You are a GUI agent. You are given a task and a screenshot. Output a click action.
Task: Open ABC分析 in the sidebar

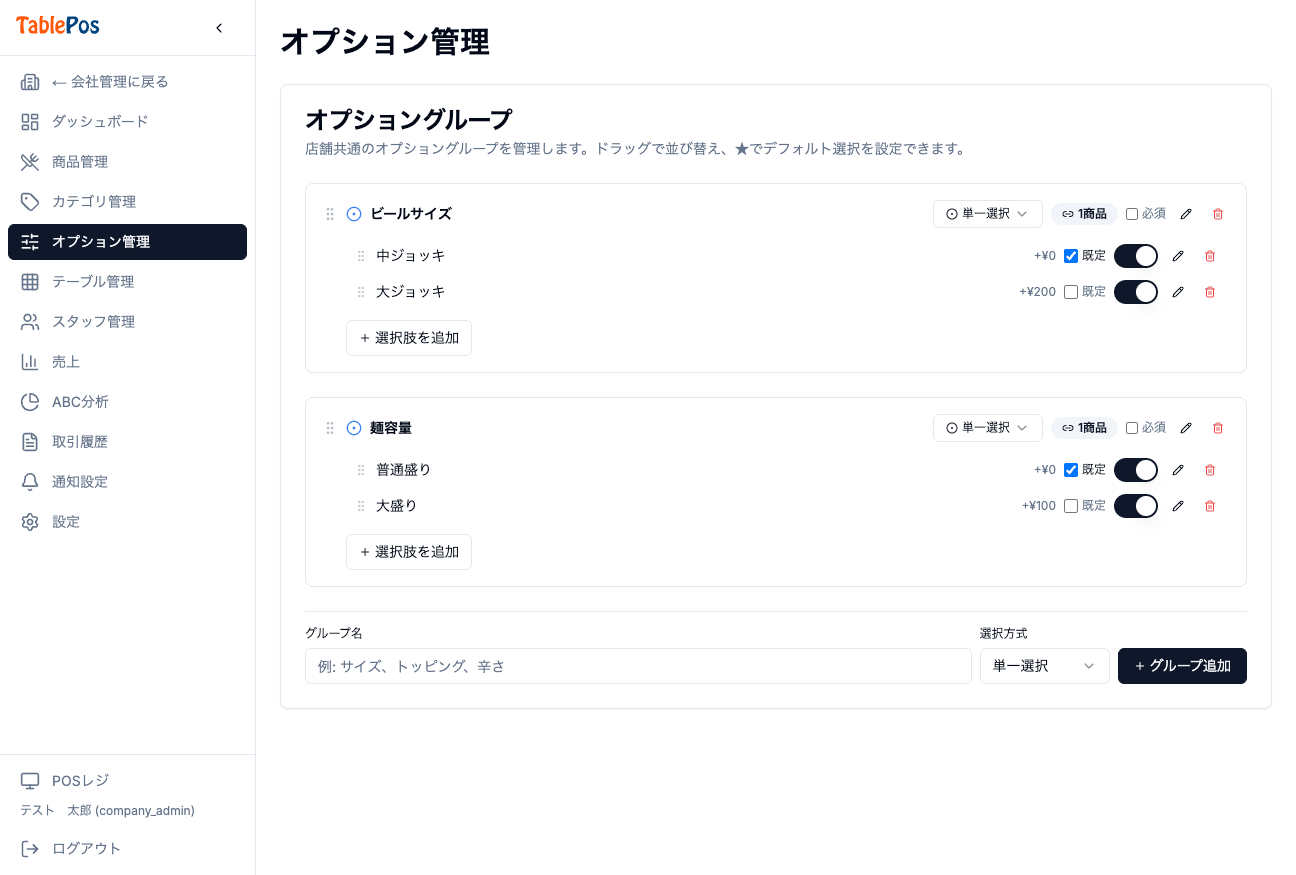pyautogui.click(x=127, y=402)
